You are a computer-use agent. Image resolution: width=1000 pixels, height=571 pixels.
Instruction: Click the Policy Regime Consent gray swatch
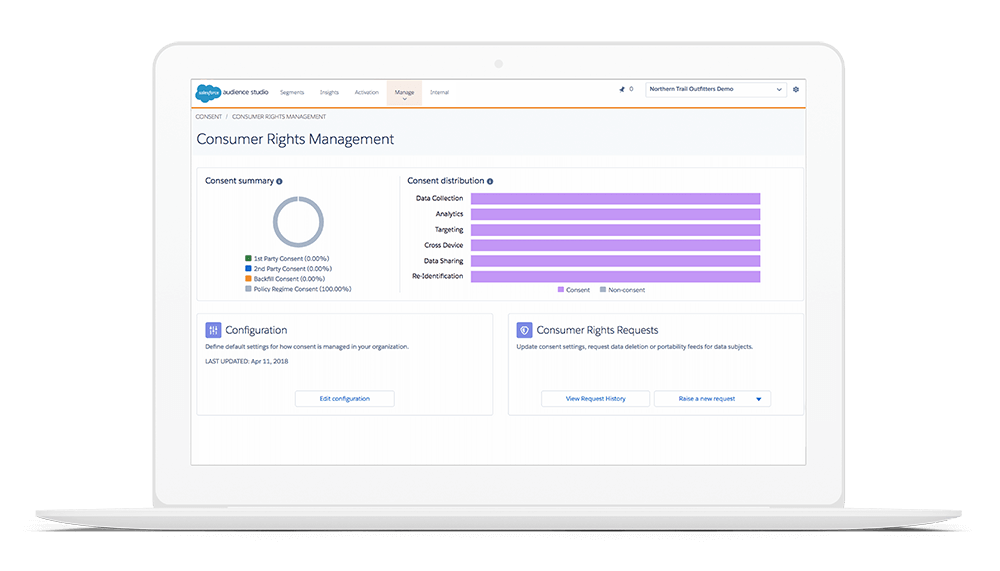pyautogui.click(x=248, y=289)
